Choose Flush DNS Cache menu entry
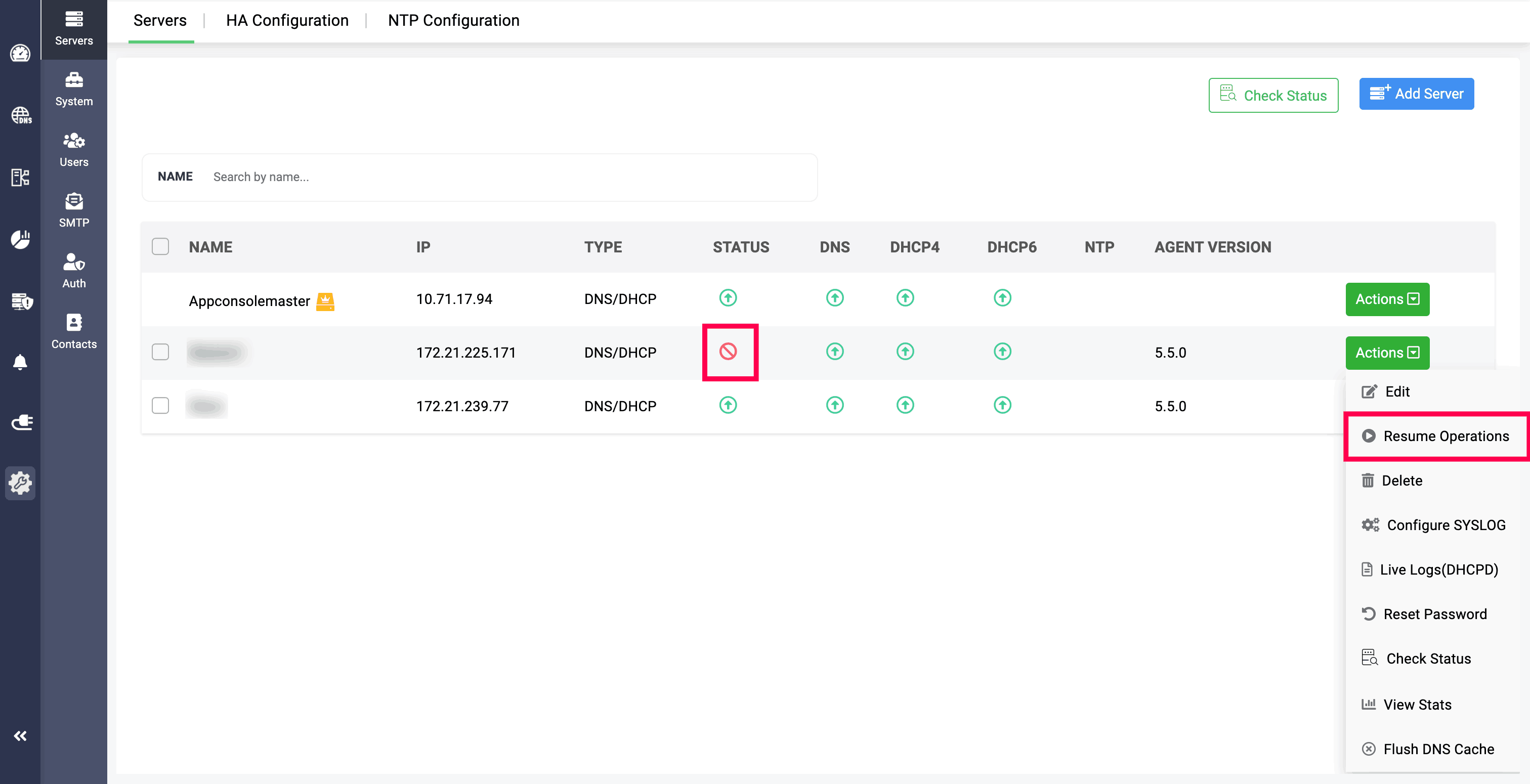The height and width of the screenshot is (784, 1530). pos(1438,749)
